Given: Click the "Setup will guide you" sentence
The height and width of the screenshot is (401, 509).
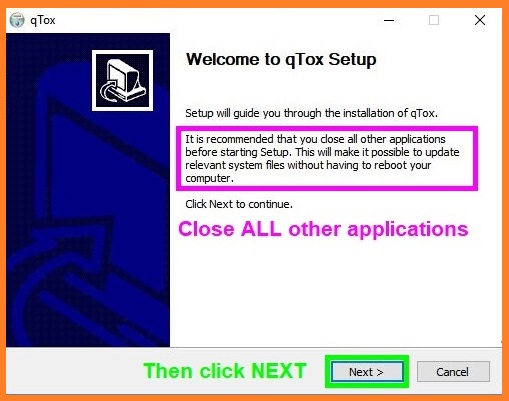Looking at the screenshot, I should click(x=311, y=113).
